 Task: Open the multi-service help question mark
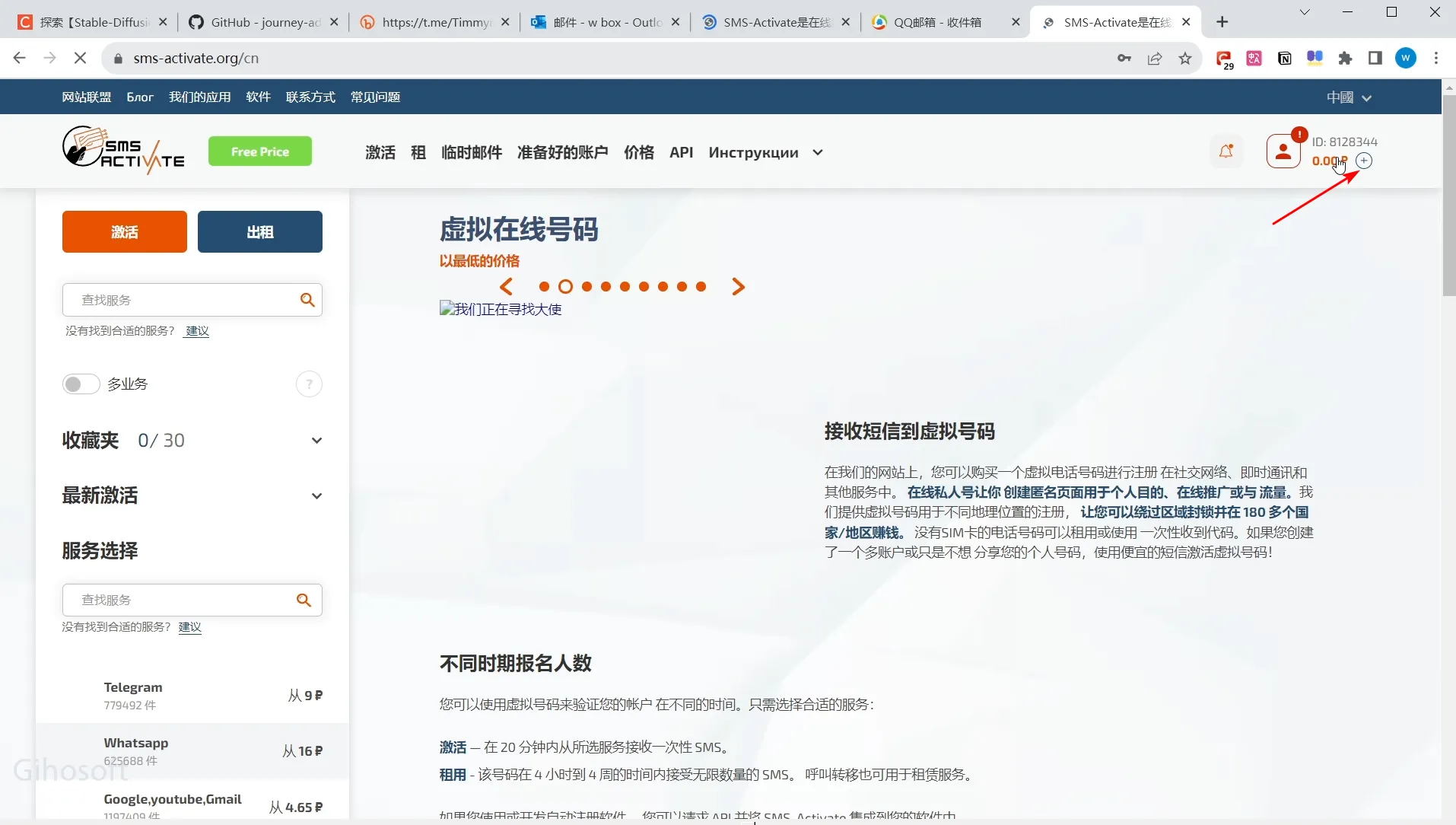[x=309, y=384]
